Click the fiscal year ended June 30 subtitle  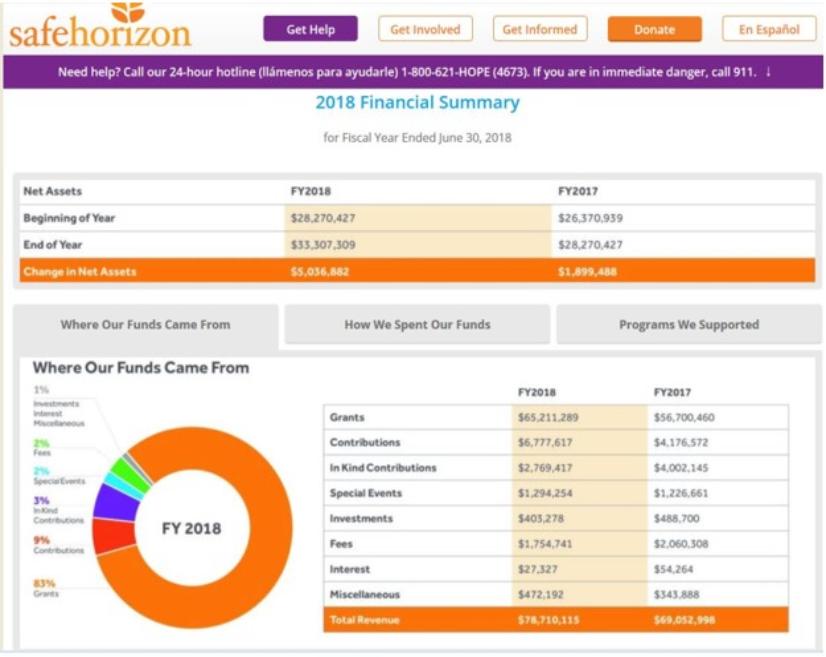pyautogui.click(x=417, y=138)
